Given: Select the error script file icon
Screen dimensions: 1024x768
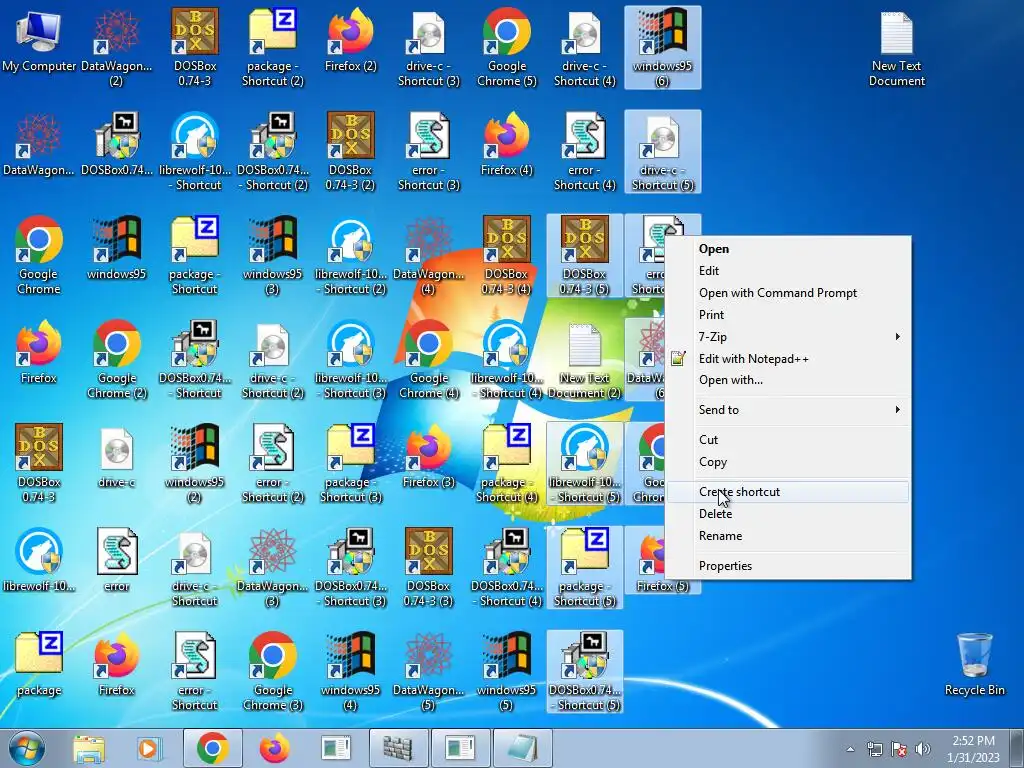Looking at the screenshot, I should tap(117, 560).
